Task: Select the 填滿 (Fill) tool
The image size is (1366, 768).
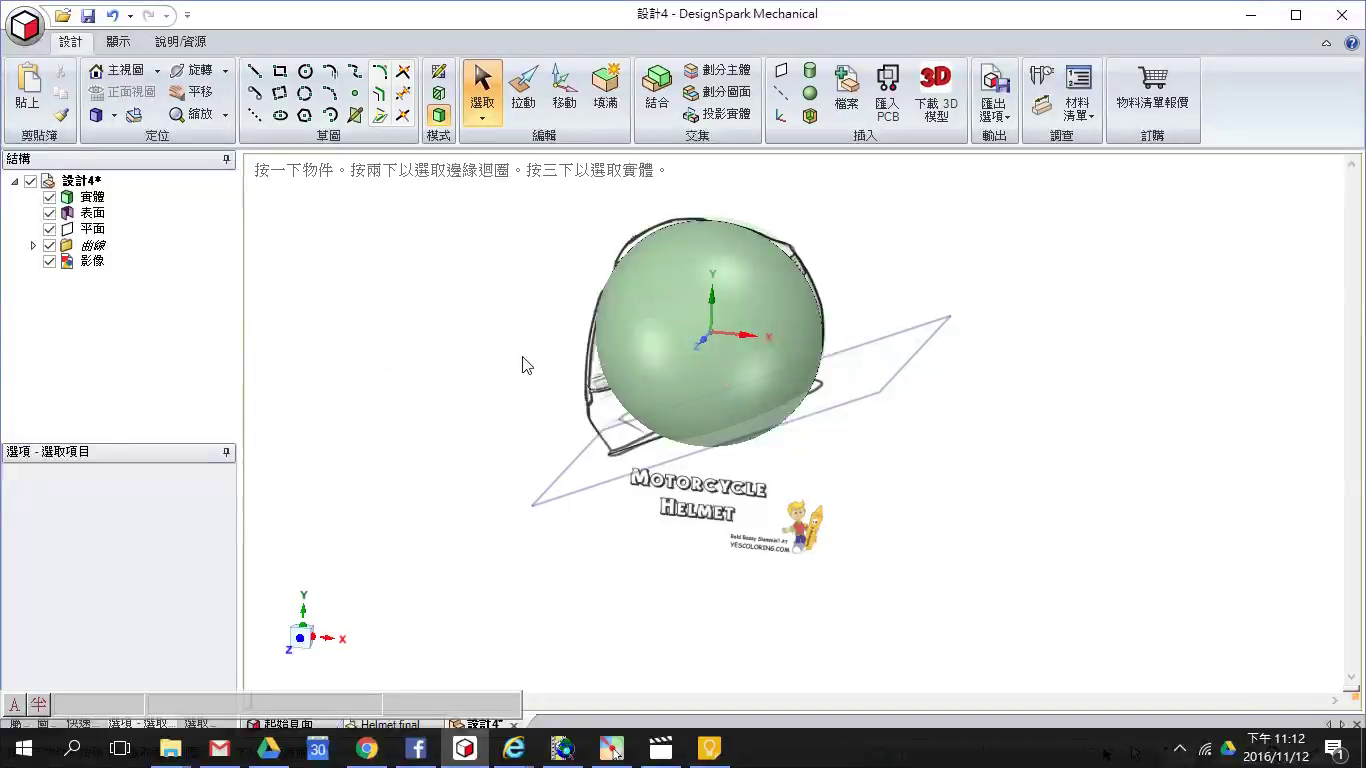Action: click(605, 87)
